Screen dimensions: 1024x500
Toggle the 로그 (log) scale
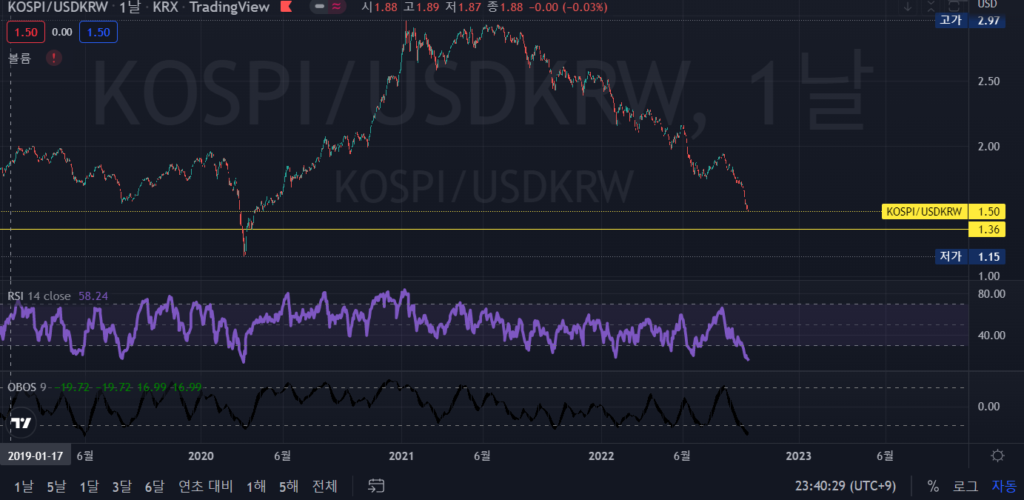[965, 486]
